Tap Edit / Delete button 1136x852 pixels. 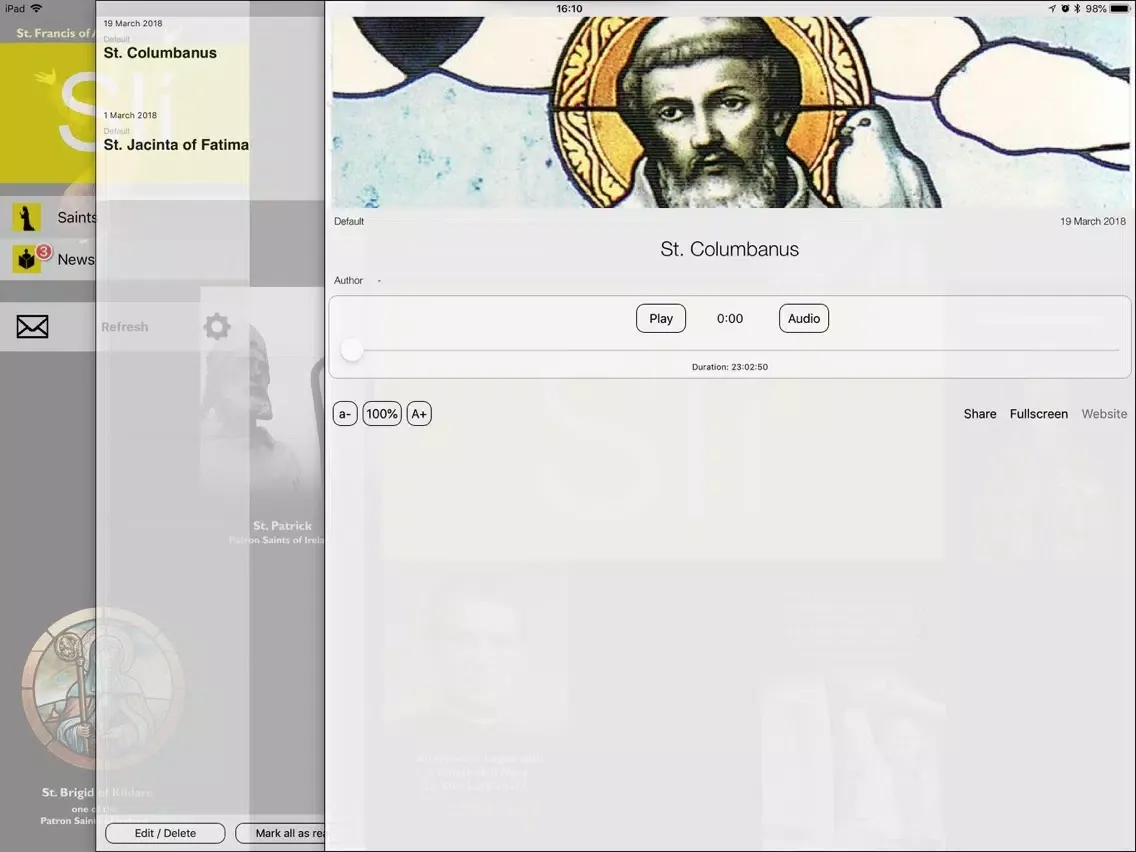[165, 833]
